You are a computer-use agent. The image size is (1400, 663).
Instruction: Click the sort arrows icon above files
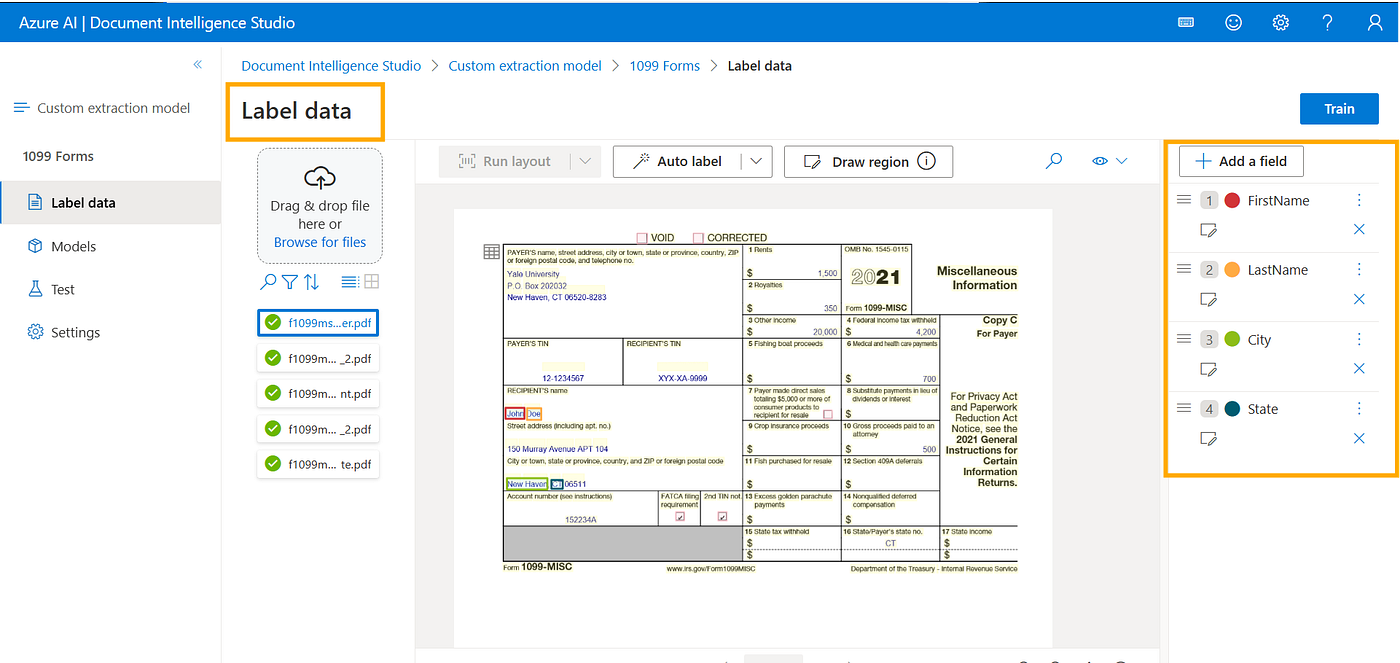click(x=312, y=282)
